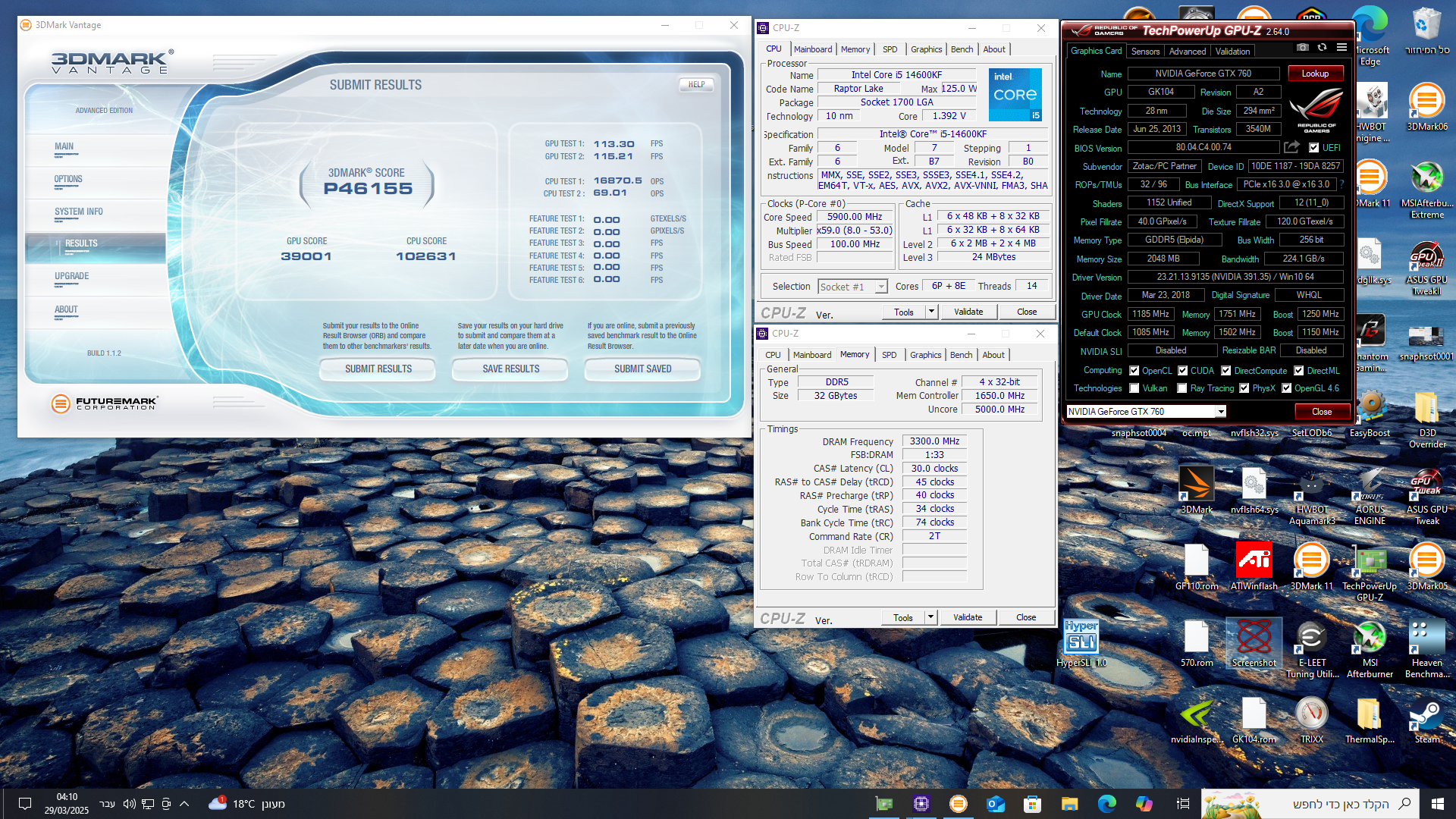Open the nvidiaInspector desktop icon
The width and height of the screenshot is (1456, 819).
point(1197,720)
